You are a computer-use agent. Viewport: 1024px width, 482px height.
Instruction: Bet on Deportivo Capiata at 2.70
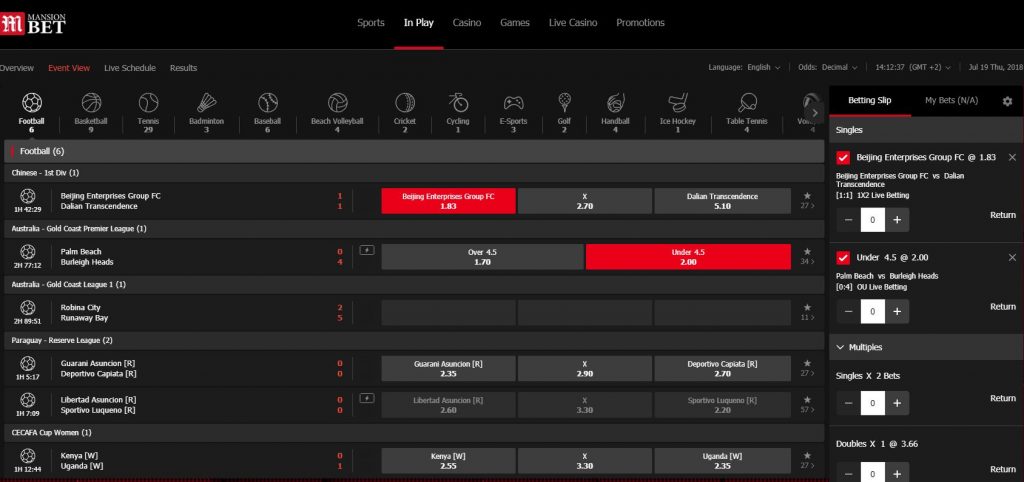click(x=722, y=368)
